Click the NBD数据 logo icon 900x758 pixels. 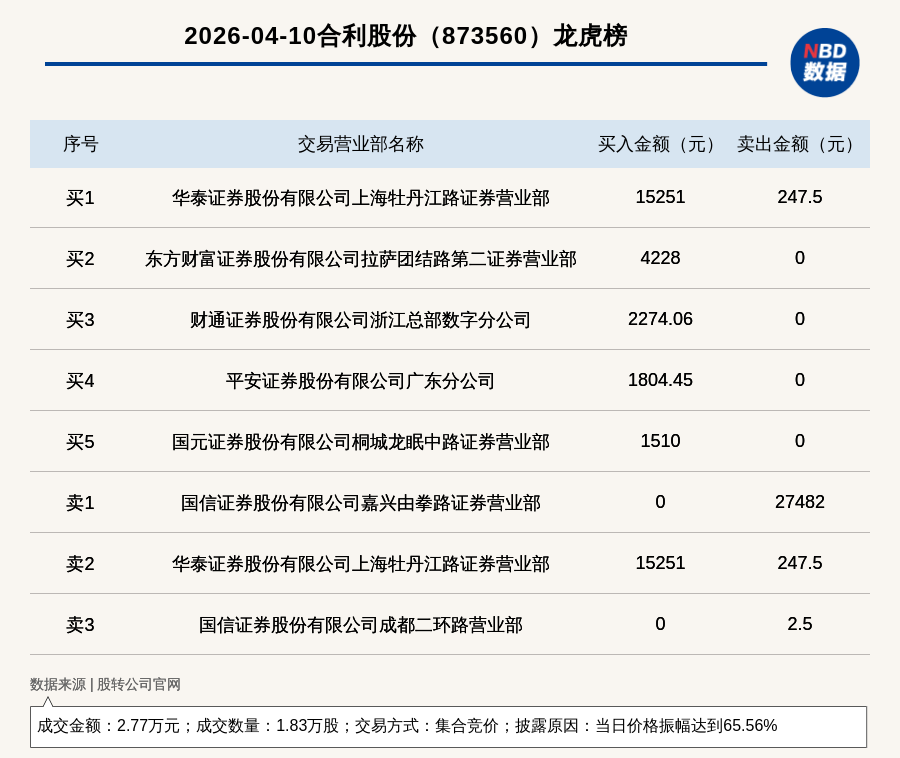(824, 62)
